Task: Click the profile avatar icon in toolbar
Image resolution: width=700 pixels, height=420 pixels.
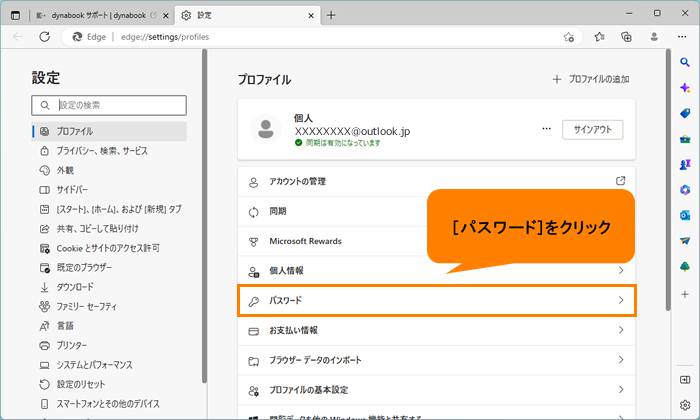Action: pos(654,37)
